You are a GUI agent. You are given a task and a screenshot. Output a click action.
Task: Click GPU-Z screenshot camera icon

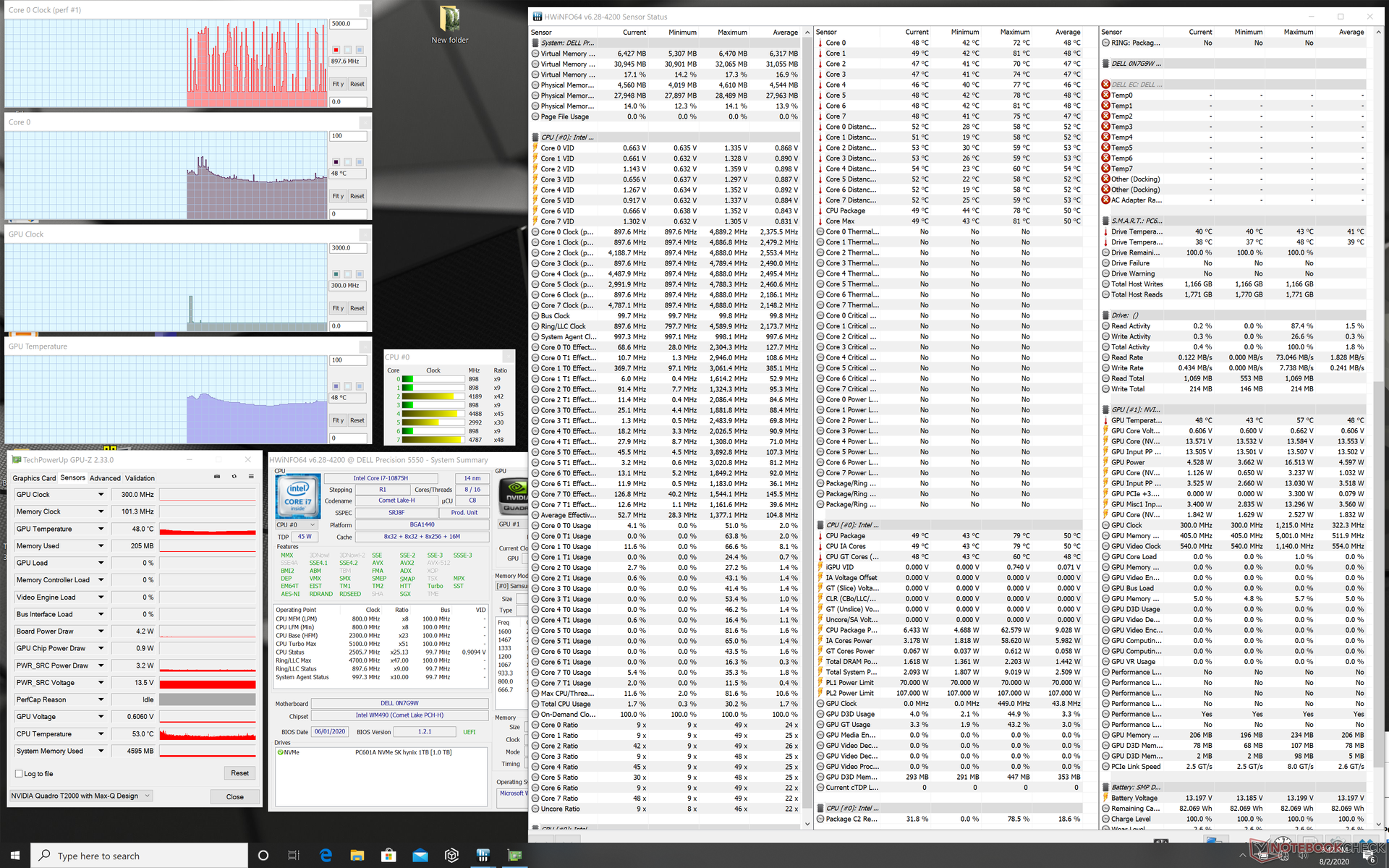(x=217, y=477)
